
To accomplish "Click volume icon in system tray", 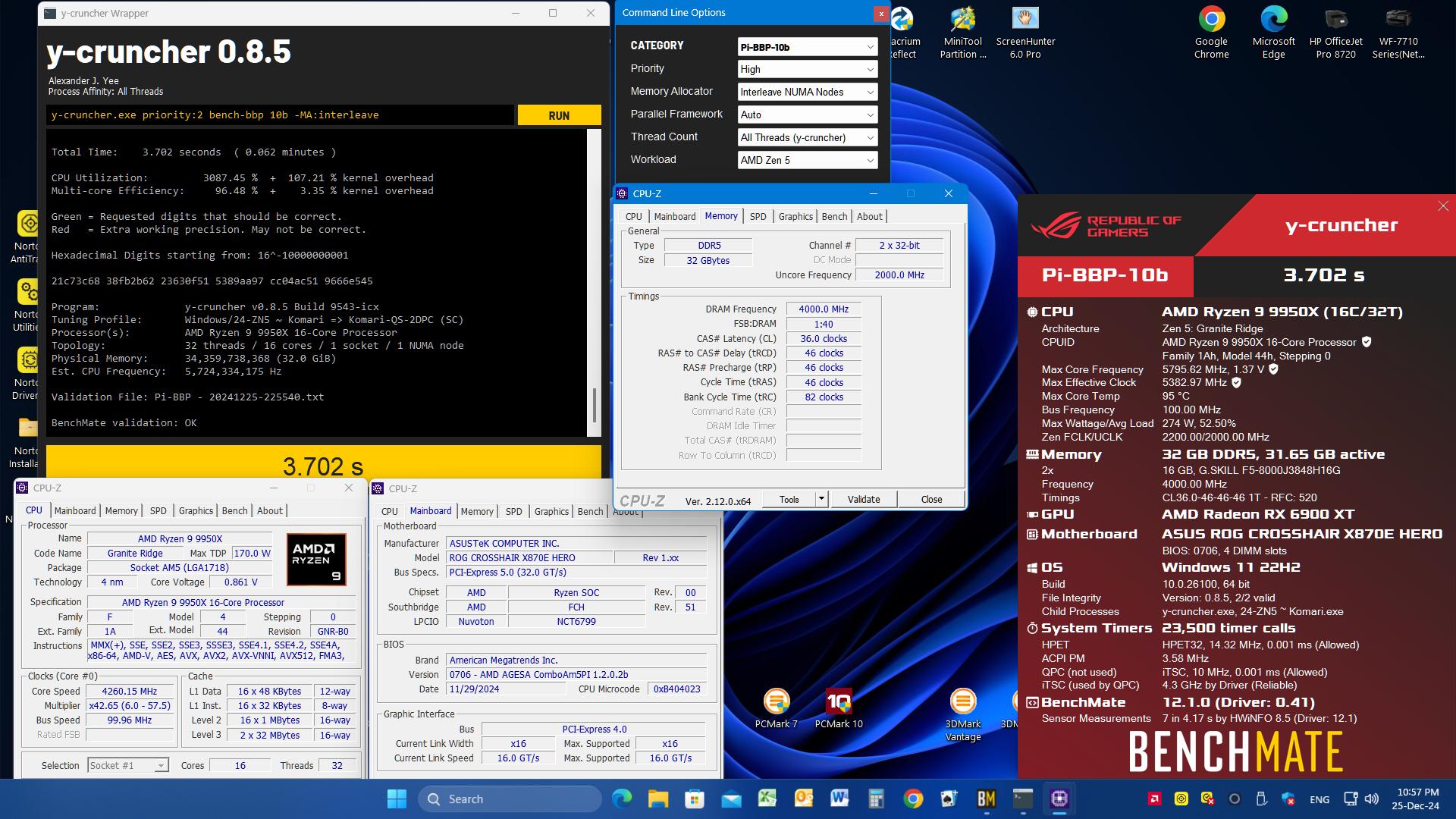I will [x=1372, y=799].
